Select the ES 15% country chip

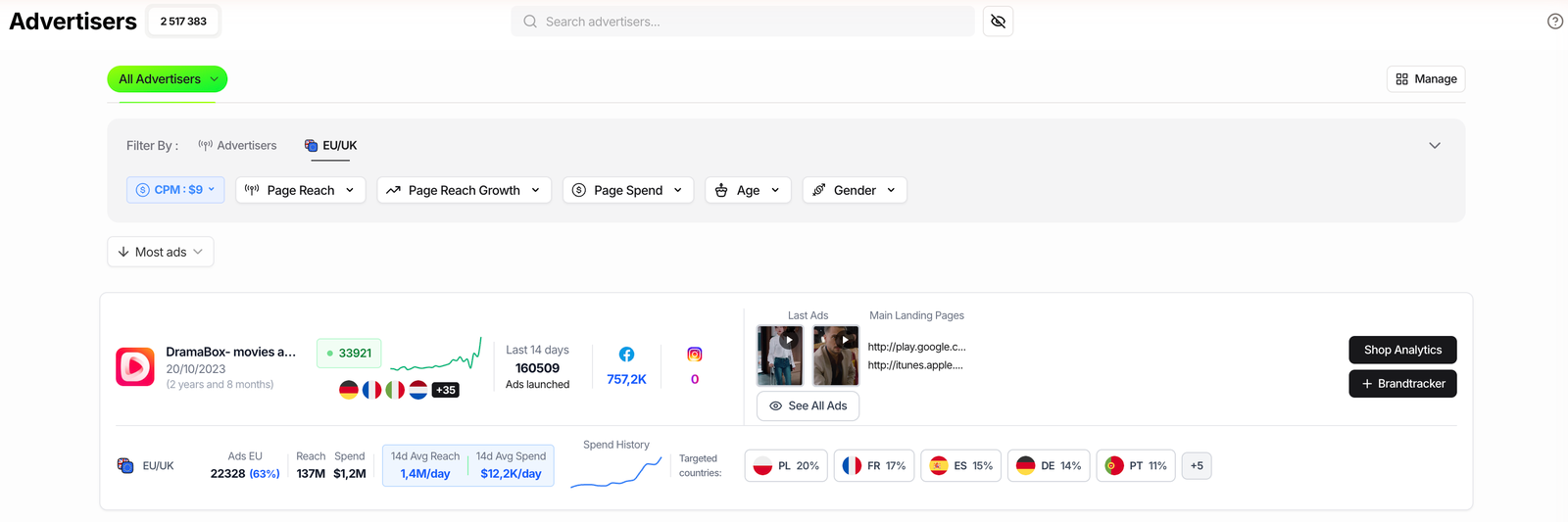tap(961, 465)
